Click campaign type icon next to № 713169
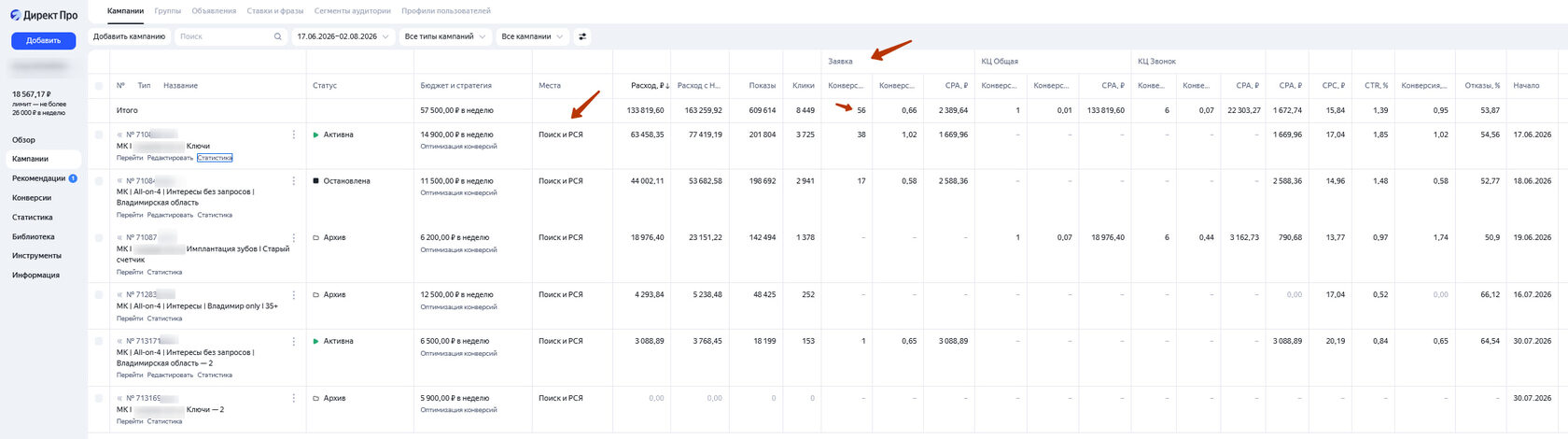The height and width of the screenshot is (439, 1568). [120, 399]
